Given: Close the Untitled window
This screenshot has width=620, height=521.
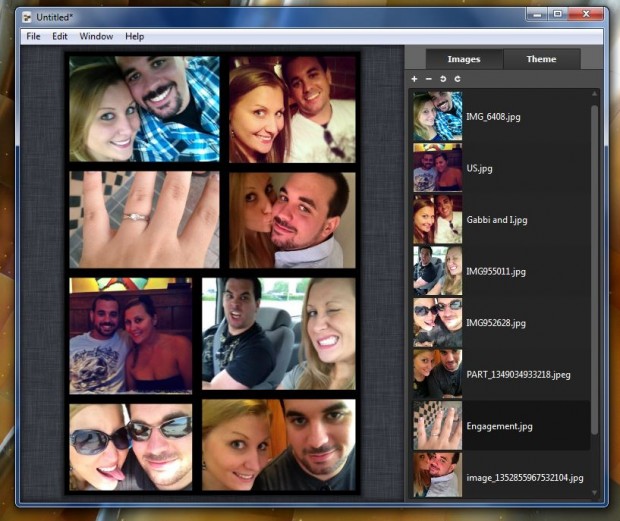Looking at the screenshot, I should pyautogui.click(x=586, y=15).
